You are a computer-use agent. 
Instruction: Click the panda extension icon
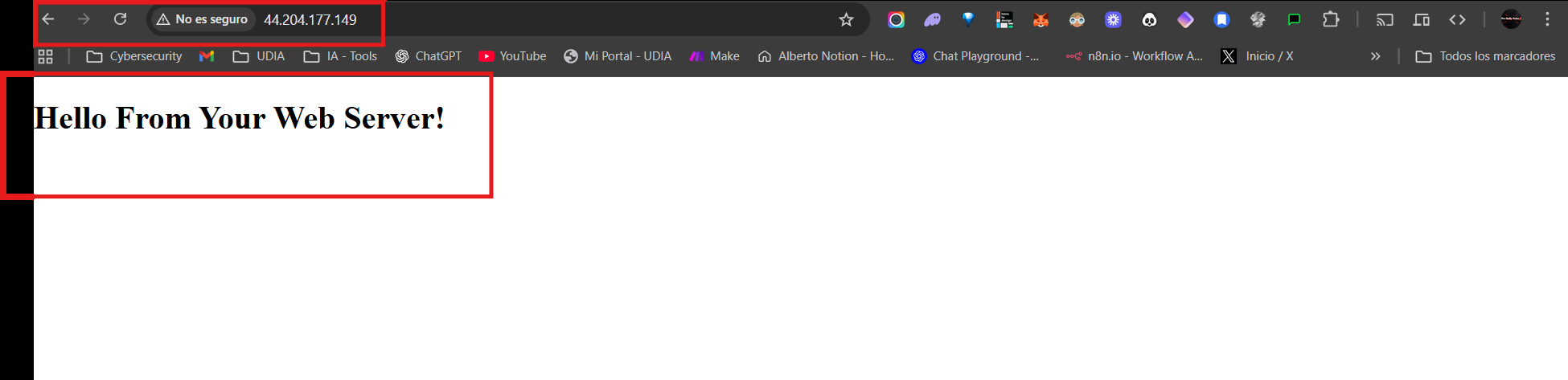1149,20
